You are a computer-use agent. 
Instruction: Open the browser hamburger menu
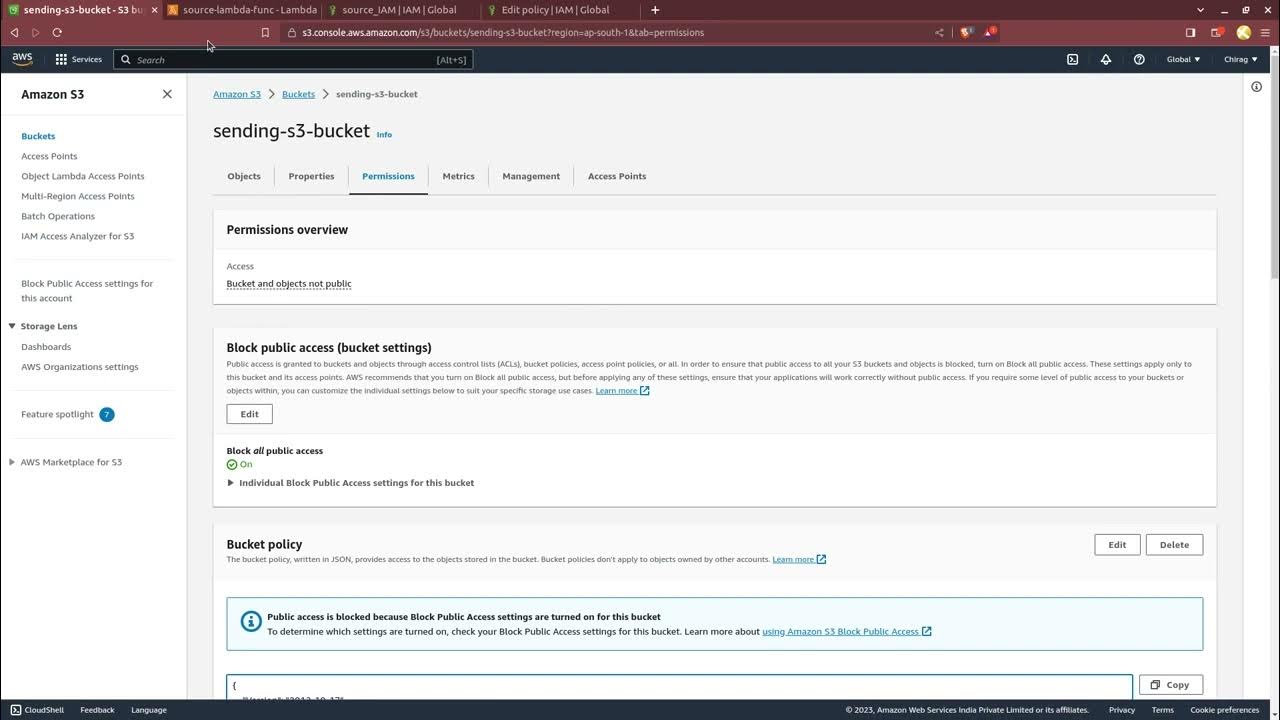point(1265,32)
